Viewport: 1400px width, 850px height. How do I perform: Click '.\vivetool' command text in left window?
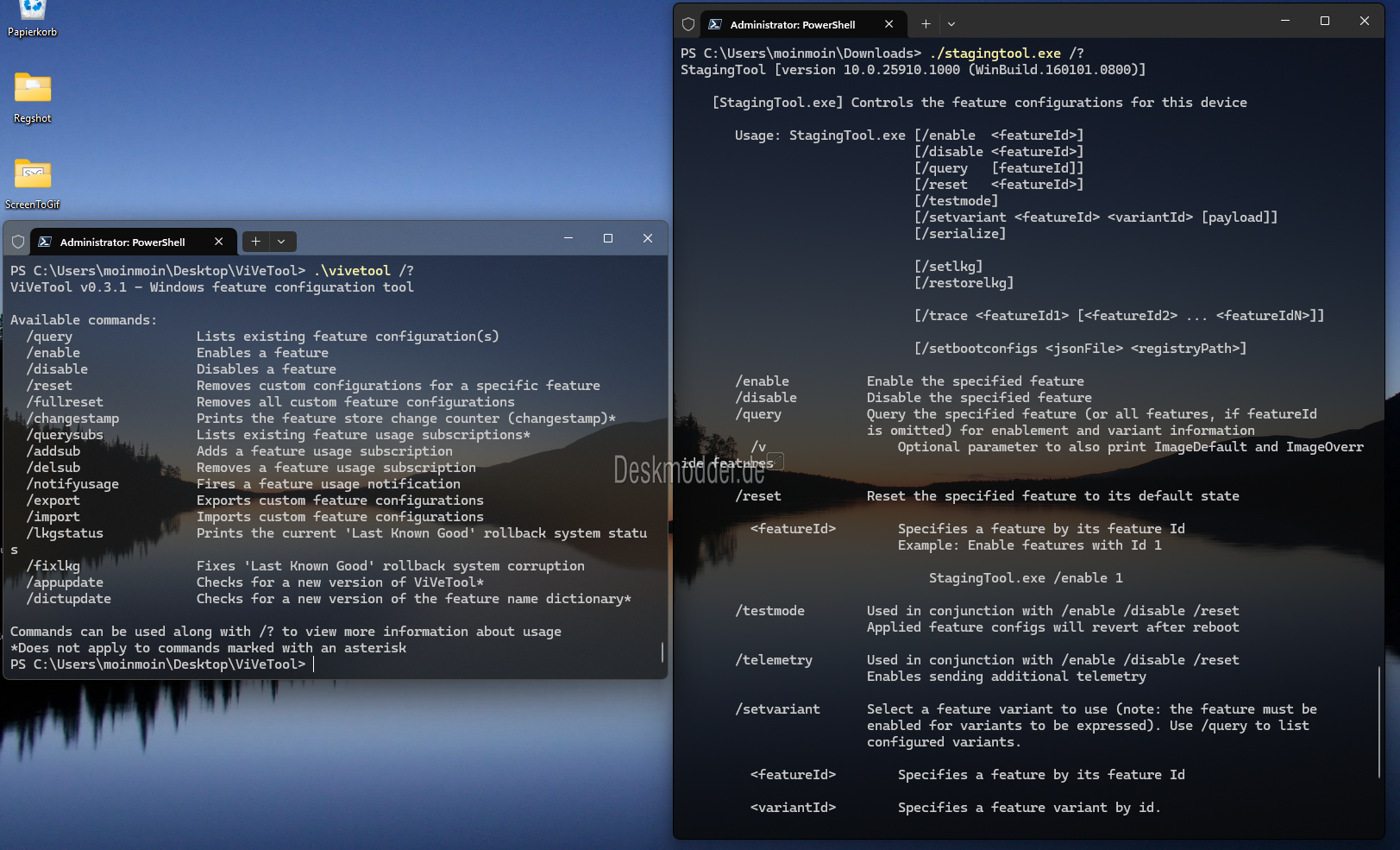pos(352,271)
